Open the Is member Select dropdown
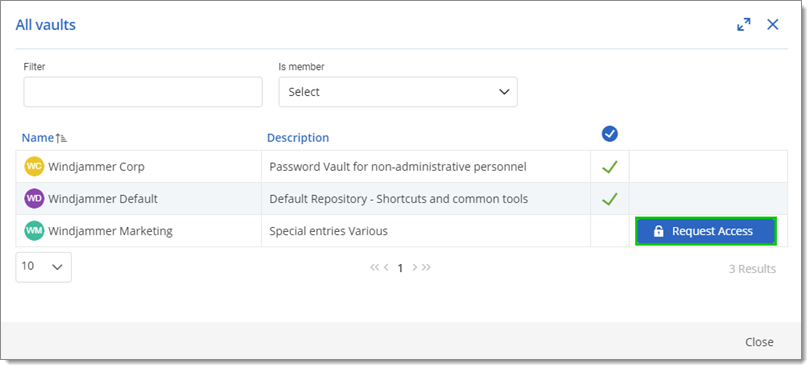 pos(398,92)
